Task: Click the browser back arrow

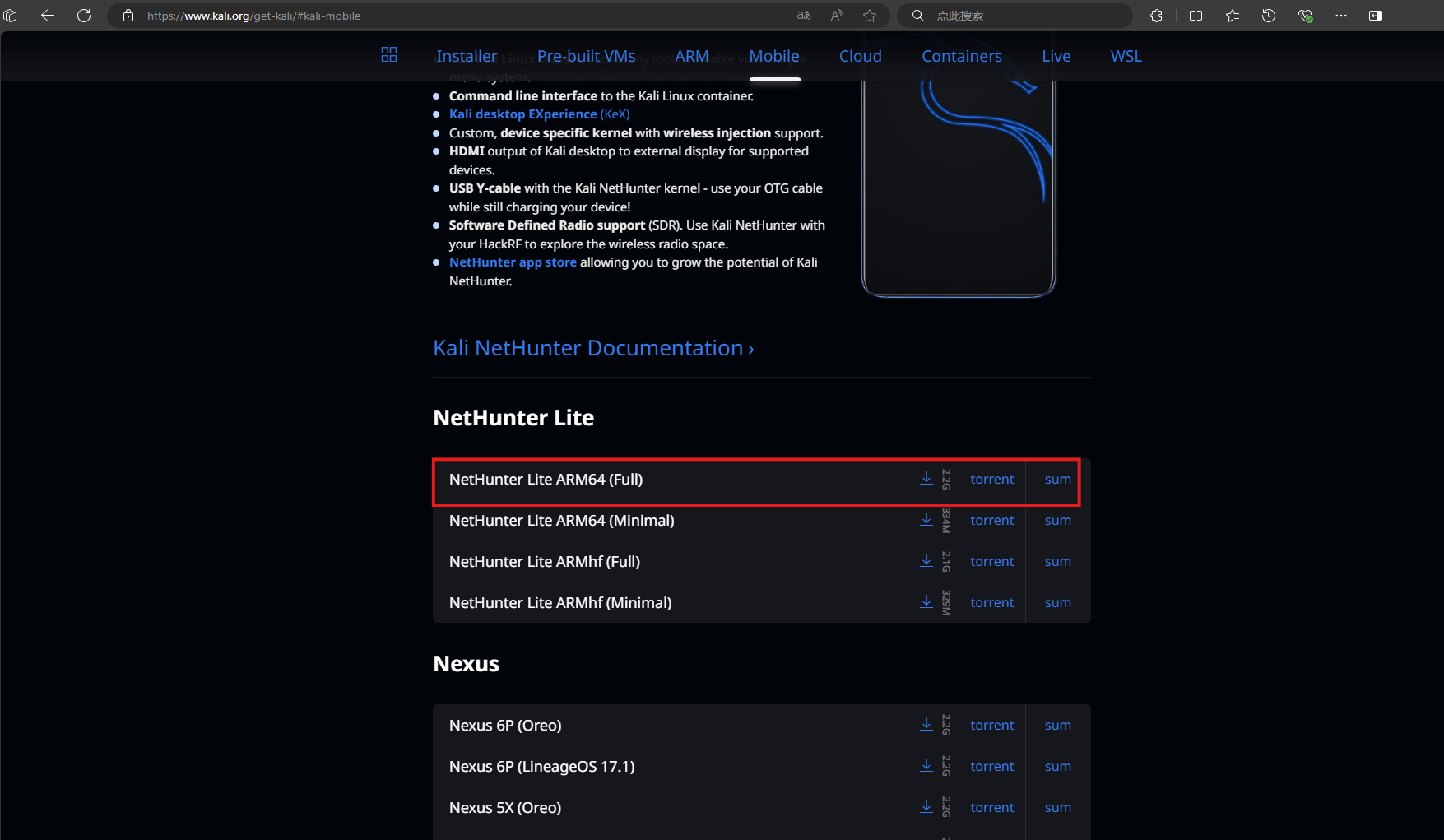Action: point(48,16)
